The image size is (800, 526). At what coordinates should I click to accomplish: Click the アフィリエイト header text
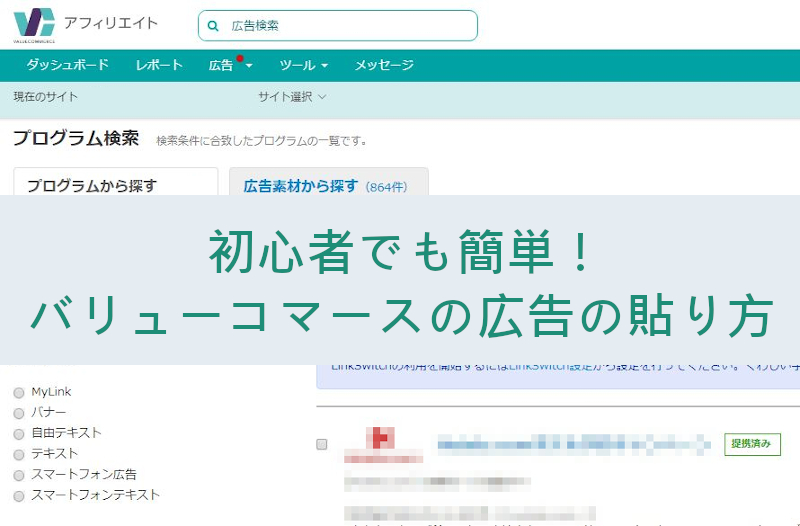111,23
